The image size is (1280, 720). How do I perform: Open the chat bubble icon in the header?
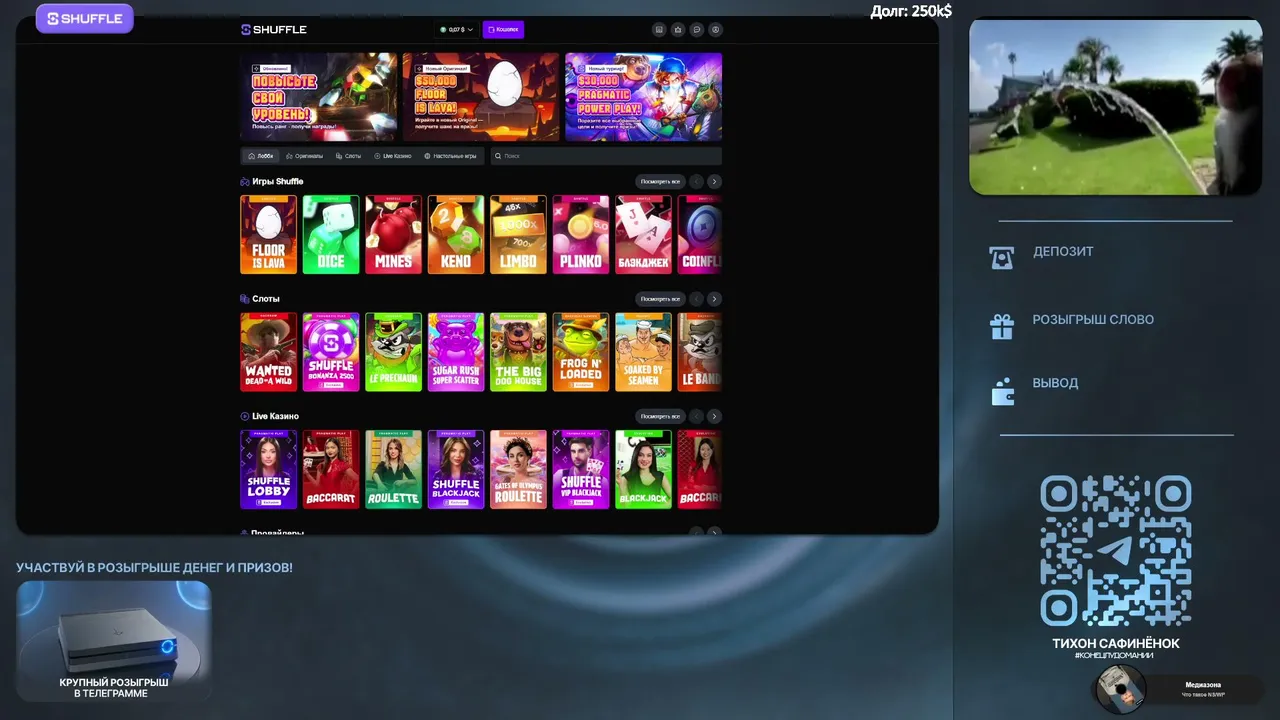697,30
